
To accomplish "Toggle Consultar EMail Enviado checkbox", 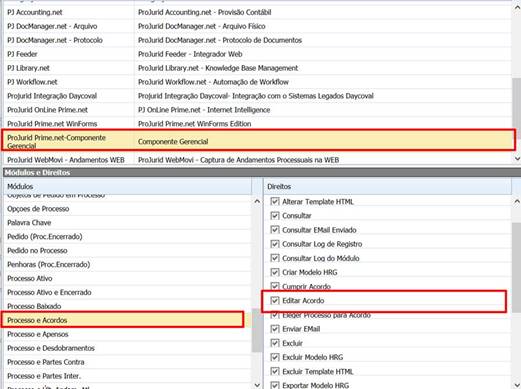I will pyautogui.click(x=275, y=230).
